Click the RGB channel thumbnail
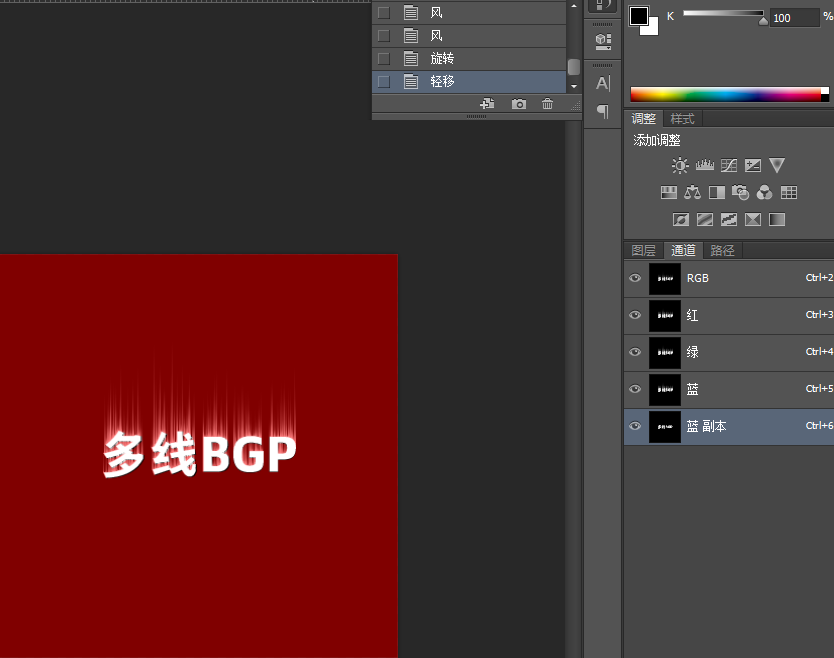This screenshot has width=834, height=658. (x=665, y=279)
